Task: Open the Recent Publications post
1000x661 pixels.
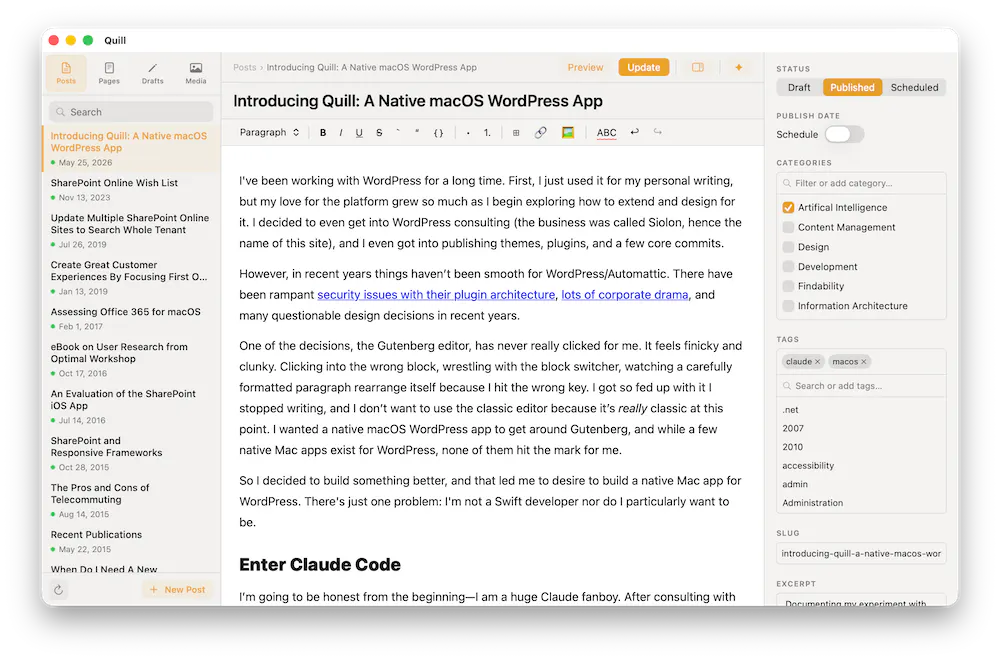Action: tap(131, 541)
